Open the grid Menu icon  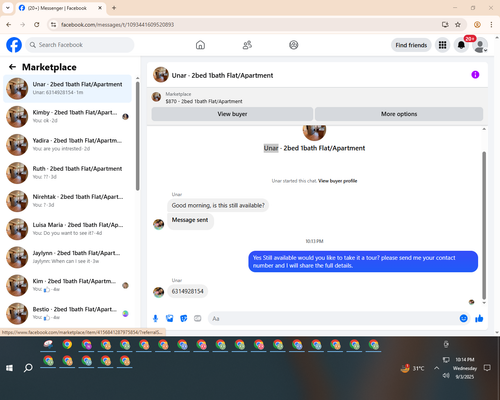click(442, 45)
